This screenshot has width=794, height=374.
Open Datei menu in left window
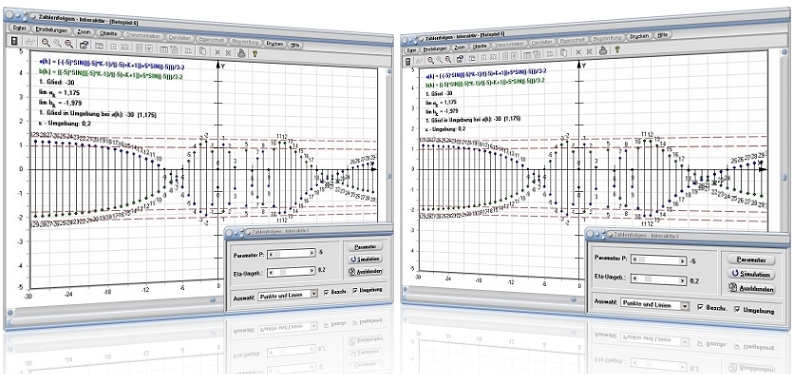coord(19,27)
